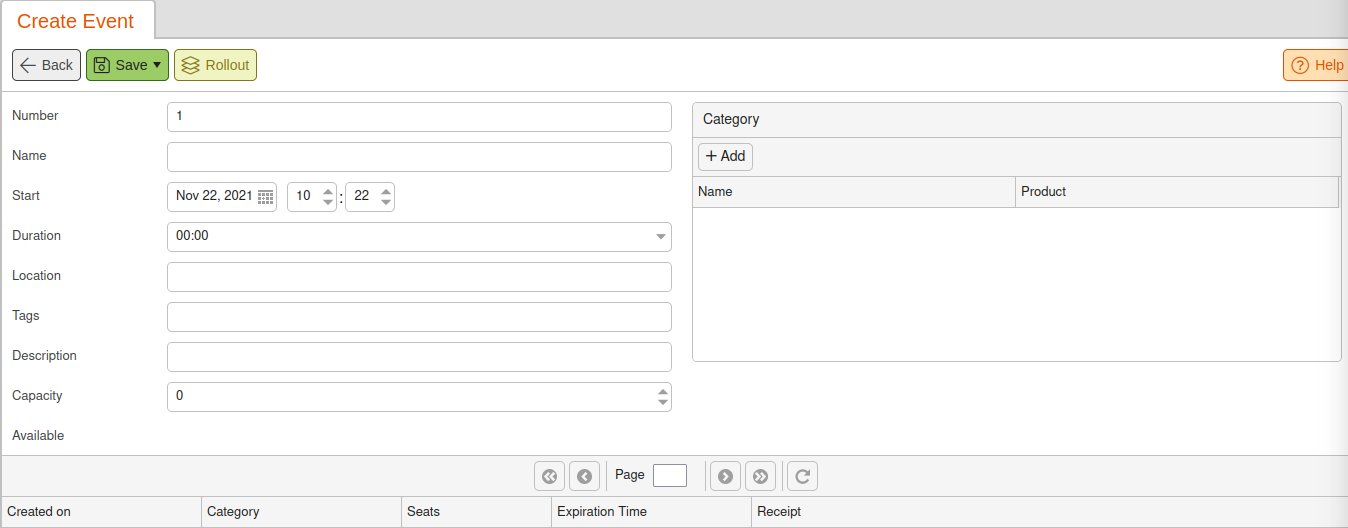This screenshot has width=1348, height=528.
Task: Add a new category row
Action: (x=725, y=156)
